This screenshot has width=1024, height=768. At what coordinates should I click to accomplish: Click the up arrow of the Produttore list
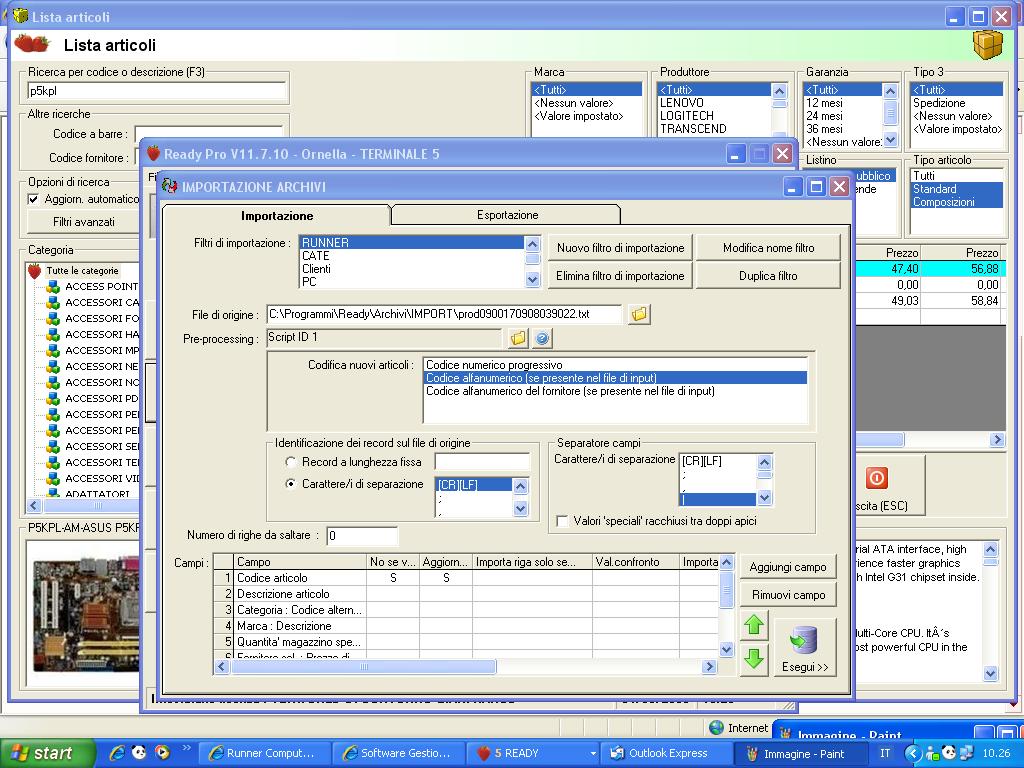[x=780, y=91]
